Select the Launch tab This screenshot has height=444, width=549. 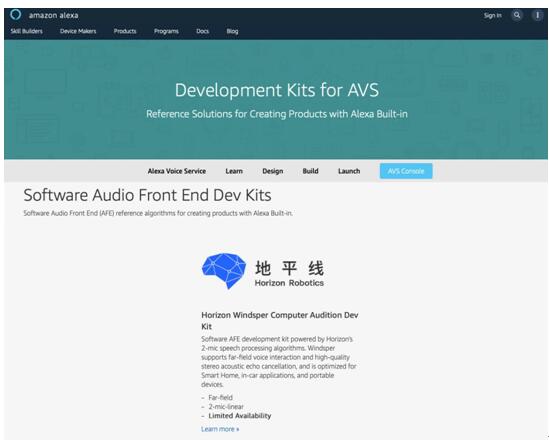[x=349, y=171]
